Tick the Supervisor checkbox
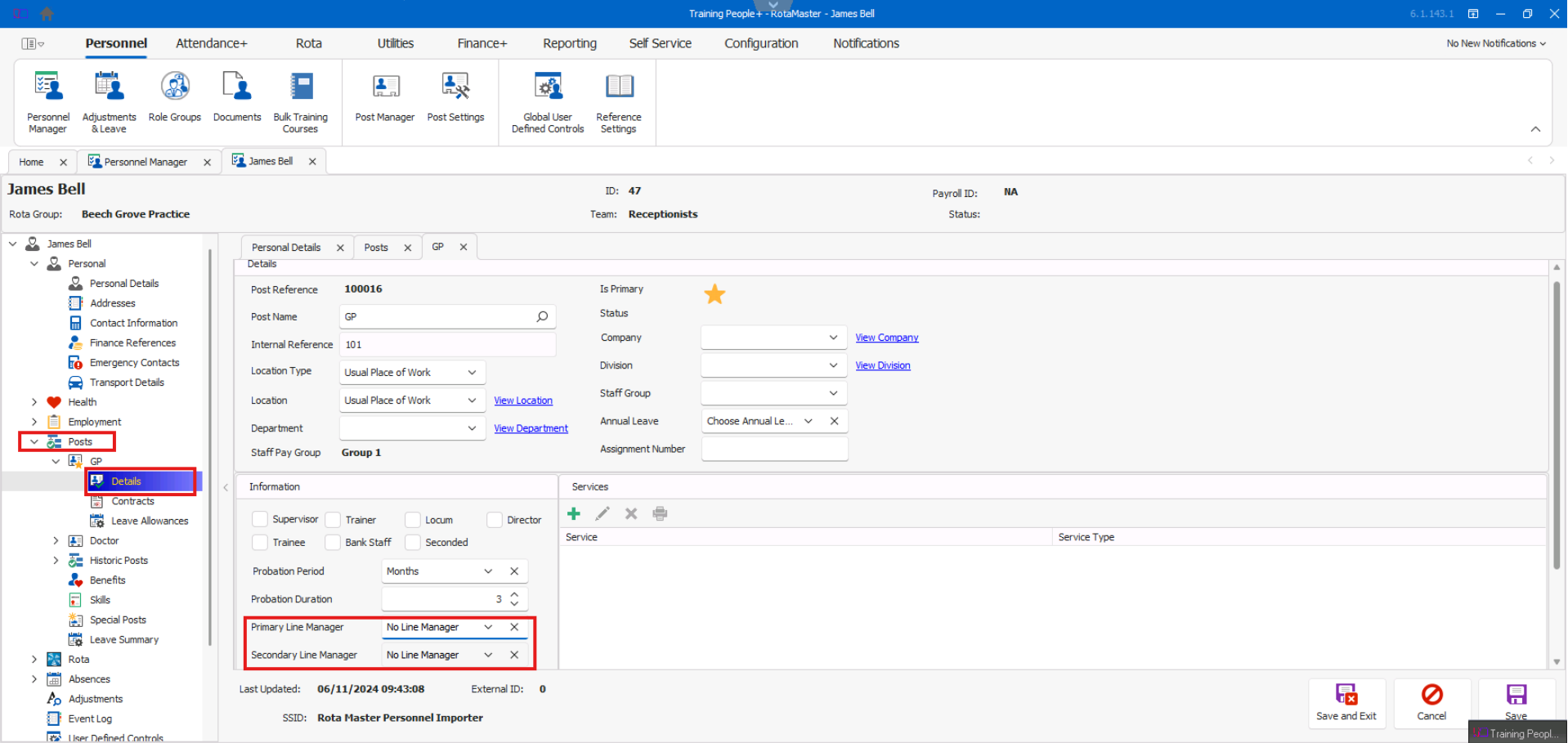1568x743 pixels. [x=260, y=519]
